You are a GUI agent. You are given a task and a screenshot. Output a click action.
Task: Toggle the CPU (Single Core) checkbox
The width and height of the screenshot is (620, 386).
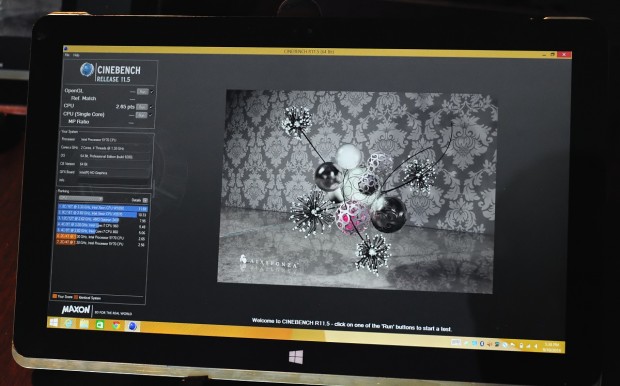click(x=151, y=115)
